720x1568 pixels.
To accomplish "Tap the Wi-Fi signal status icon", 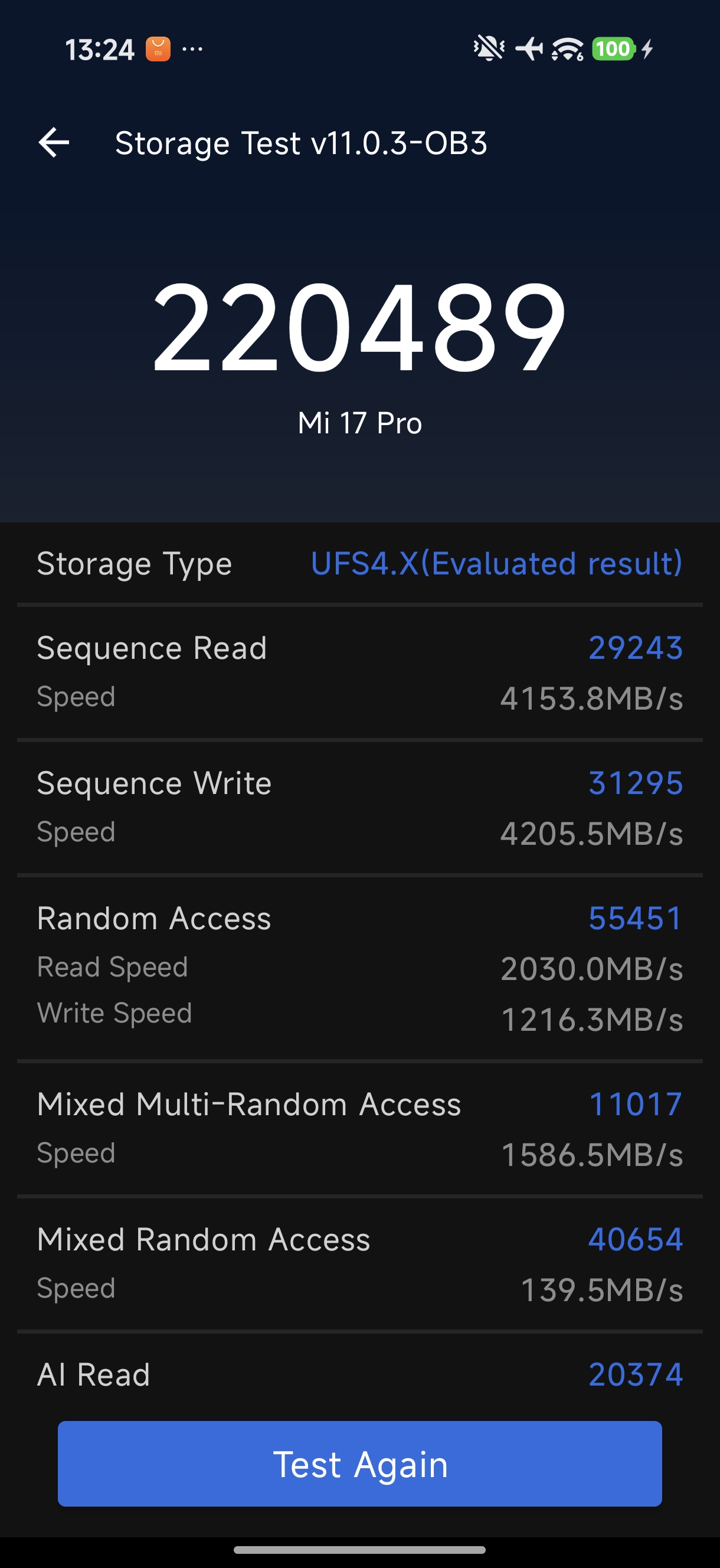I will 567,48.
